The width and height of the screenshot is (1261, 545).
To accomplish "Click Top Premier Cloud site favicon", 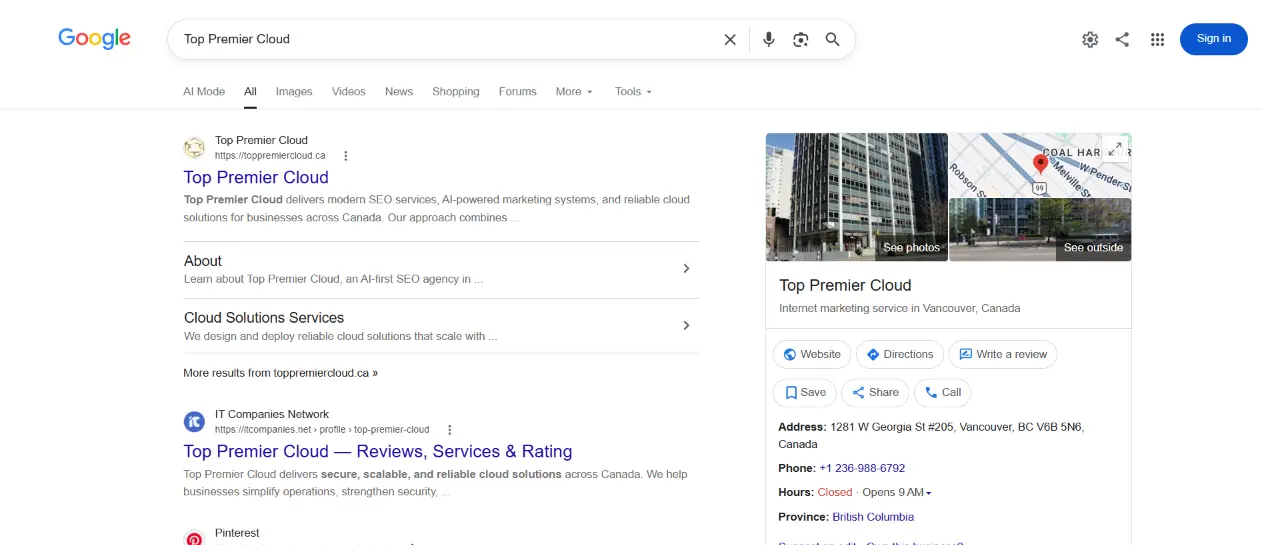I will coord(194,148).
